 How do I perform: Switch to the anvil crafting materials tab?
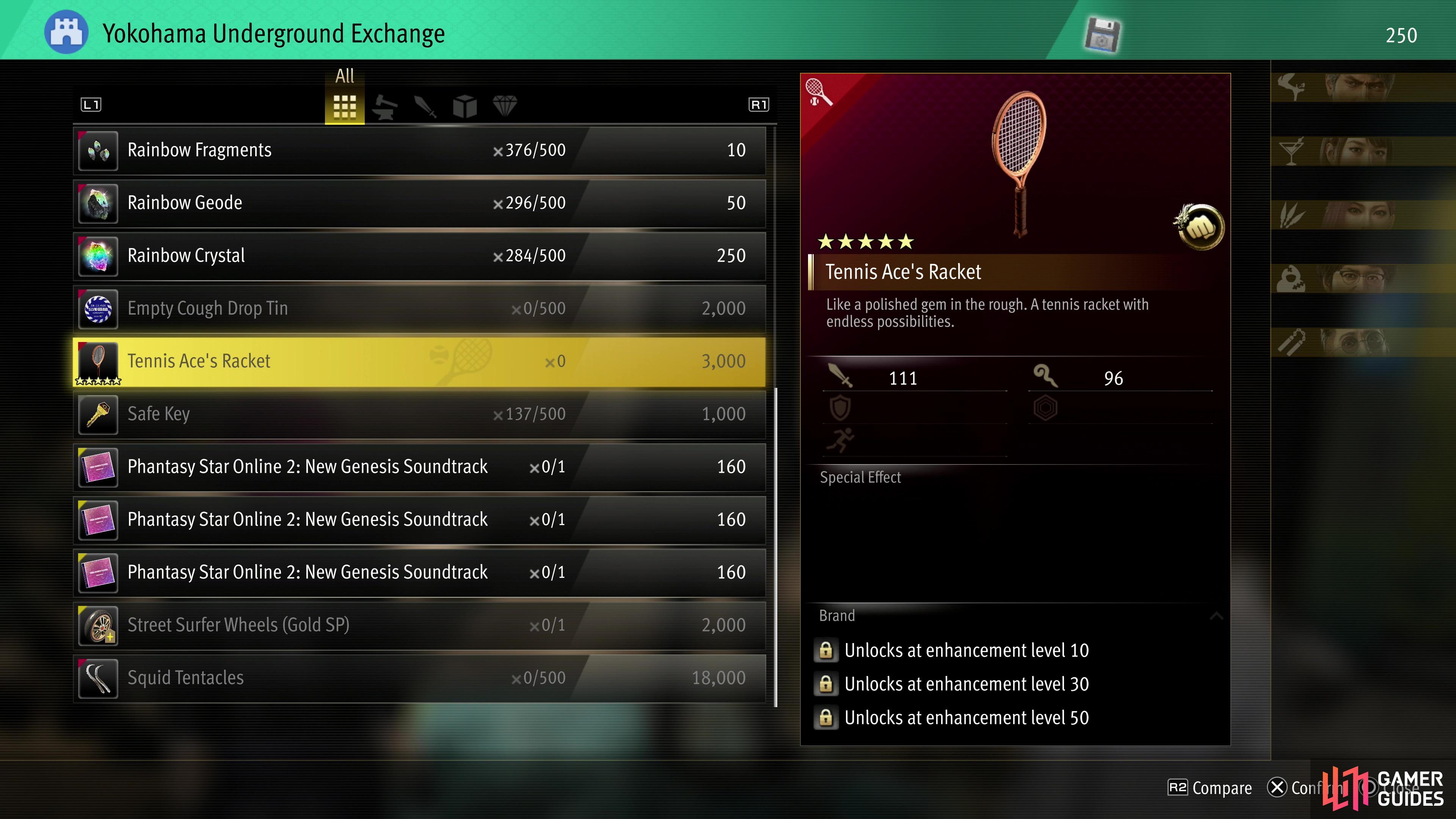point(385,106)
